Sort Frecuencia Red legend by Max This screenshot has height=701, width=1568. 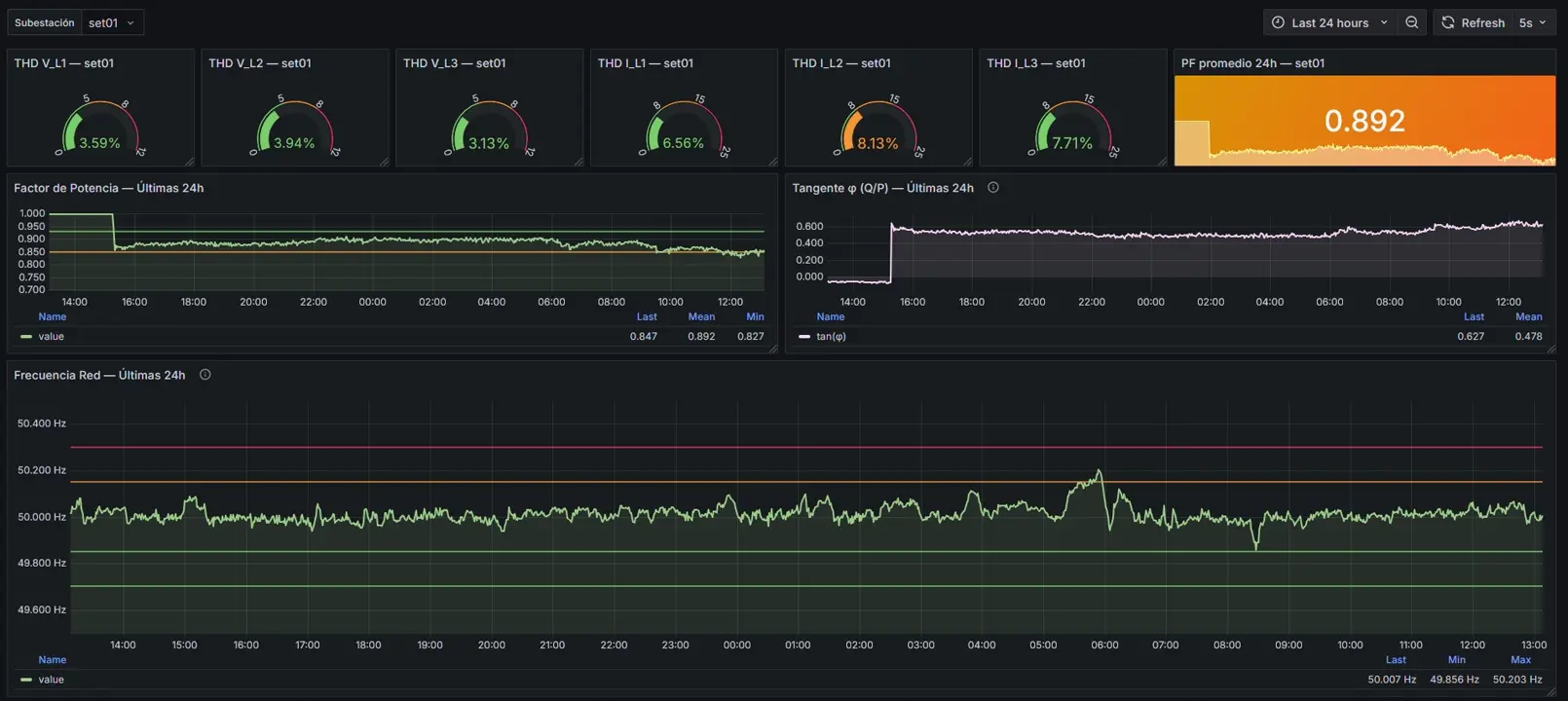1520,660
